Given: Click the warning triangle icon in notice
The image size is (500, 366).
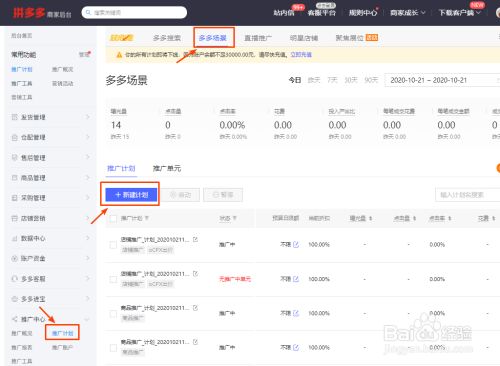Looking at the screenshot, I should click(119, 55).
